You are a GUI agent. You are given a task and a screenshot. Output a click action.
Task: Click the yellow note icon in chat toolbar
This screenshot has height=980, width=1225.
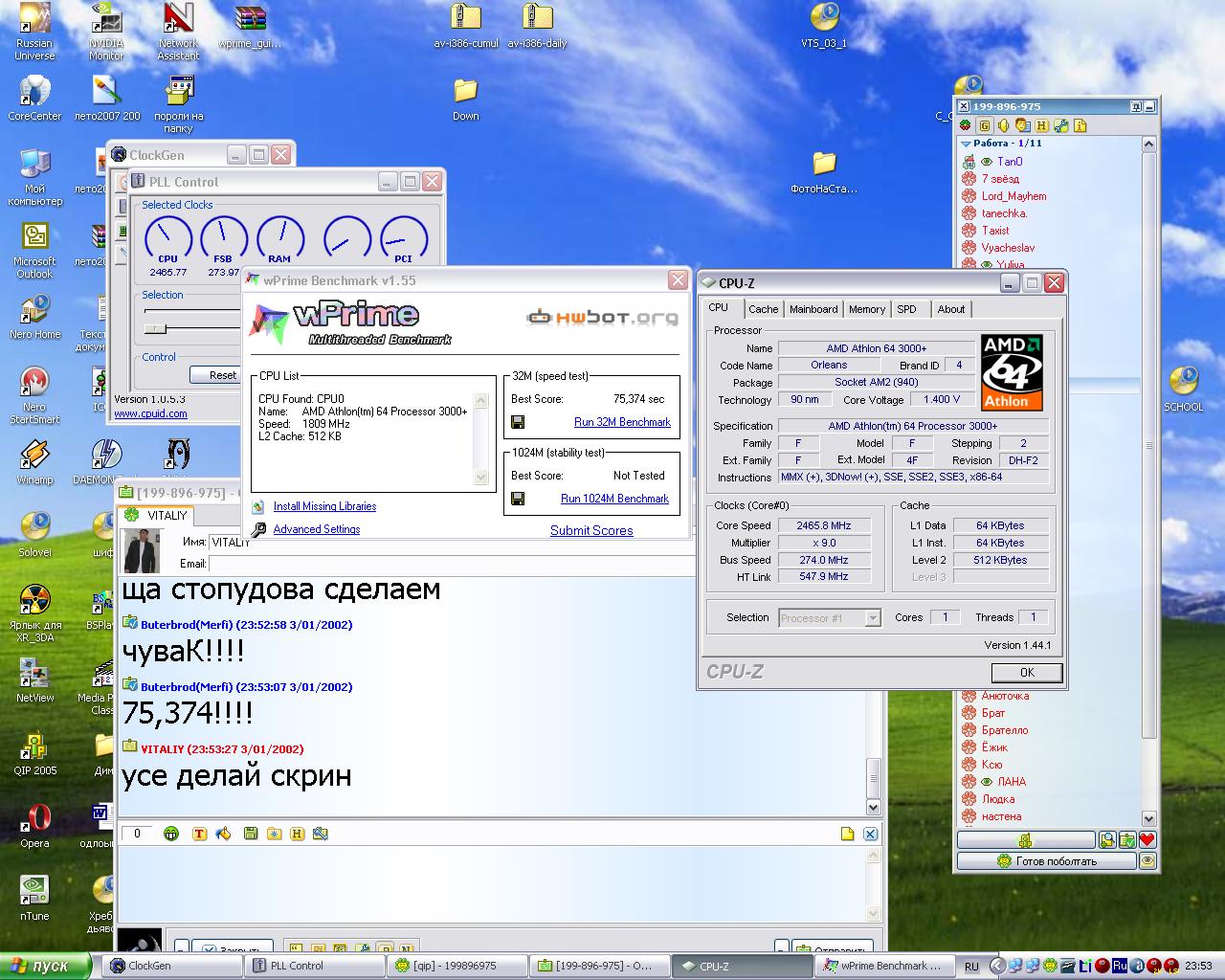click(x=847, y=834)
